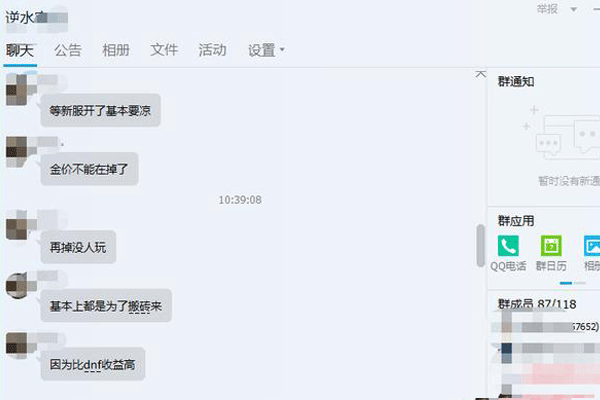The image size is (600, 400).
Task: Click avatar beside 等新服开了基本要凉 message
Action: (x=16, y=90)
